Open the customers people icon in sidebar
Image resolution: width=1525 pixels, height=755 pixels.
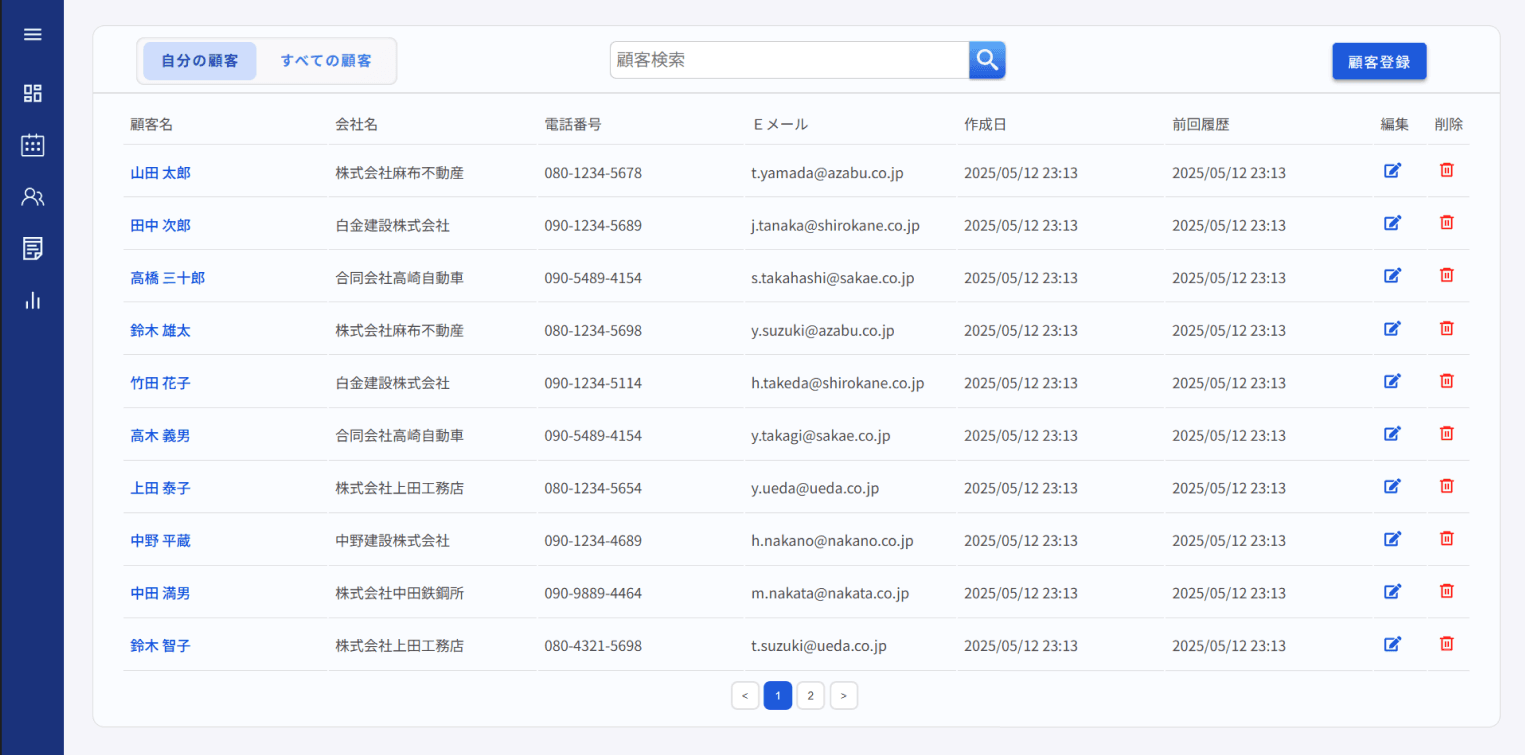(32, 197)
